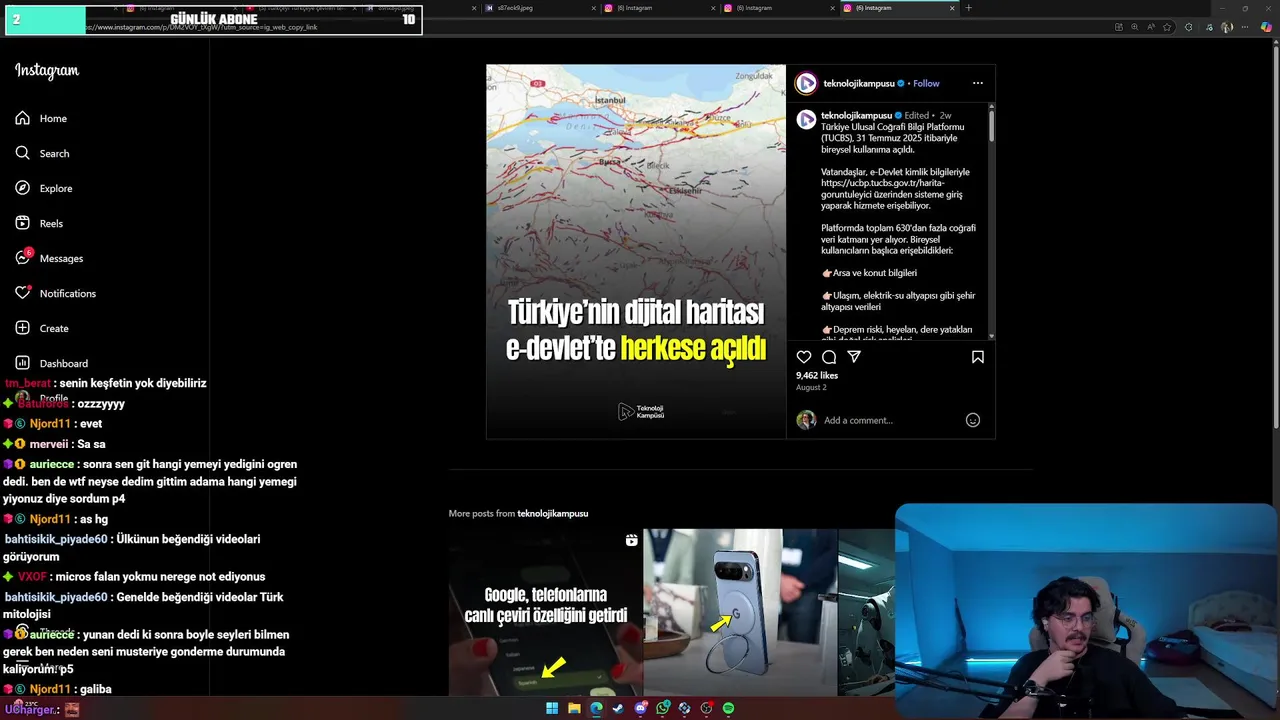Open the Windows Start menu

[552, 708]
